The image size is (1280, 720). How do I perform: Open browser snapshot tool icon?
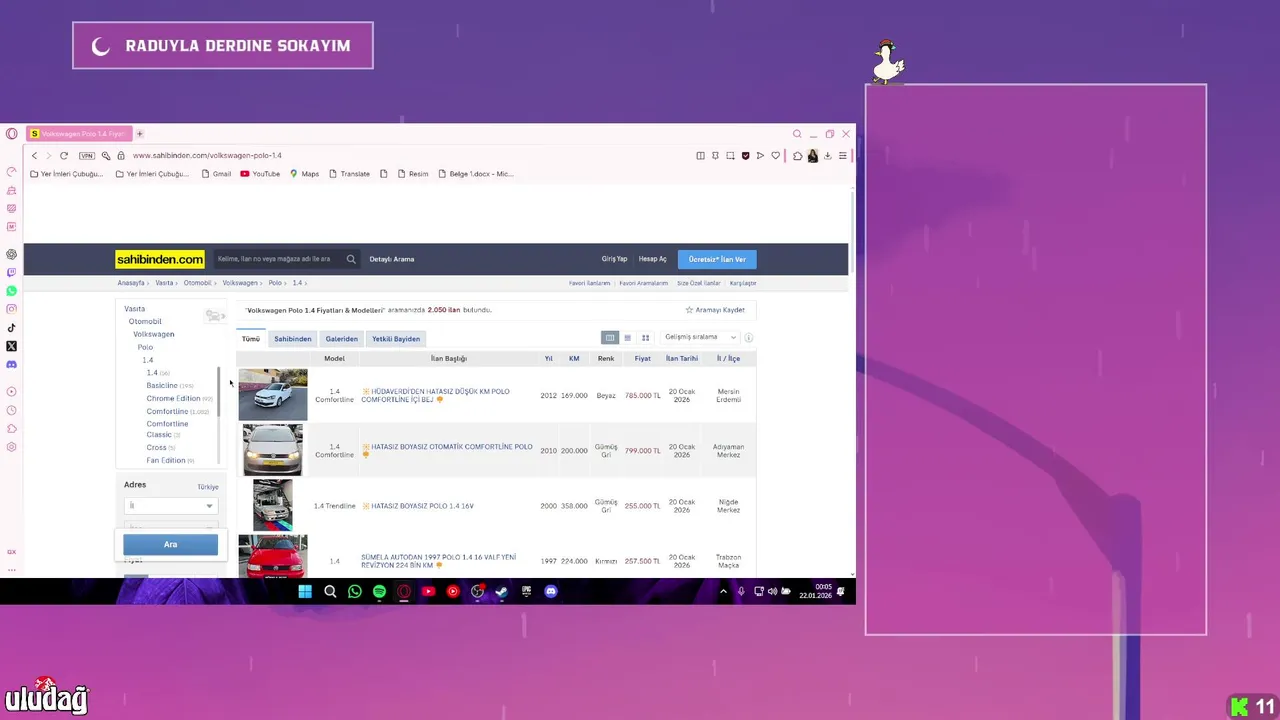pos(730,156)
